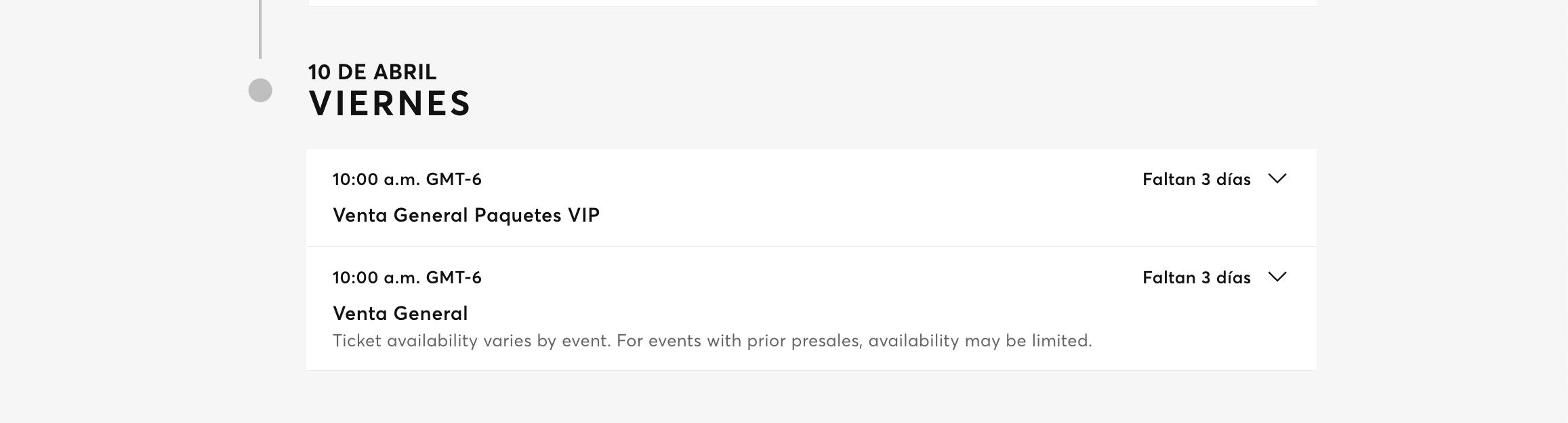Click the 'GMT-6' timezone in the first row

click(x=453, y=180)
